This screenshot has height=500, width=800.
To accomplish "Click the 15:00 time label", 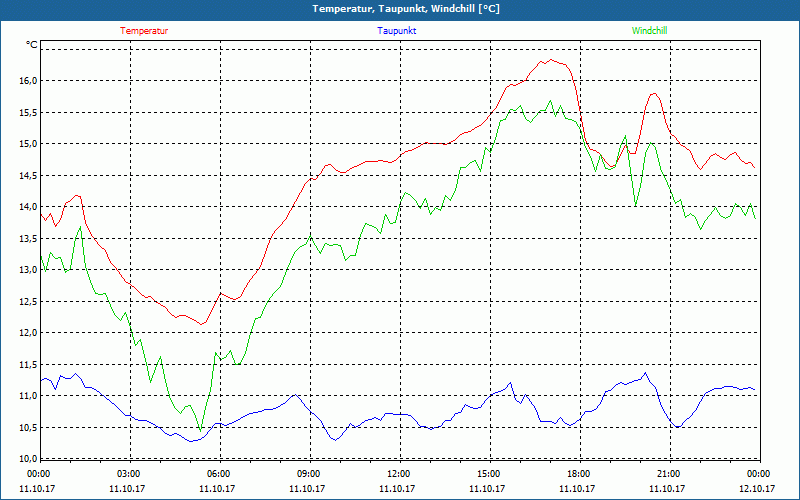I will (x=488, y=474).
